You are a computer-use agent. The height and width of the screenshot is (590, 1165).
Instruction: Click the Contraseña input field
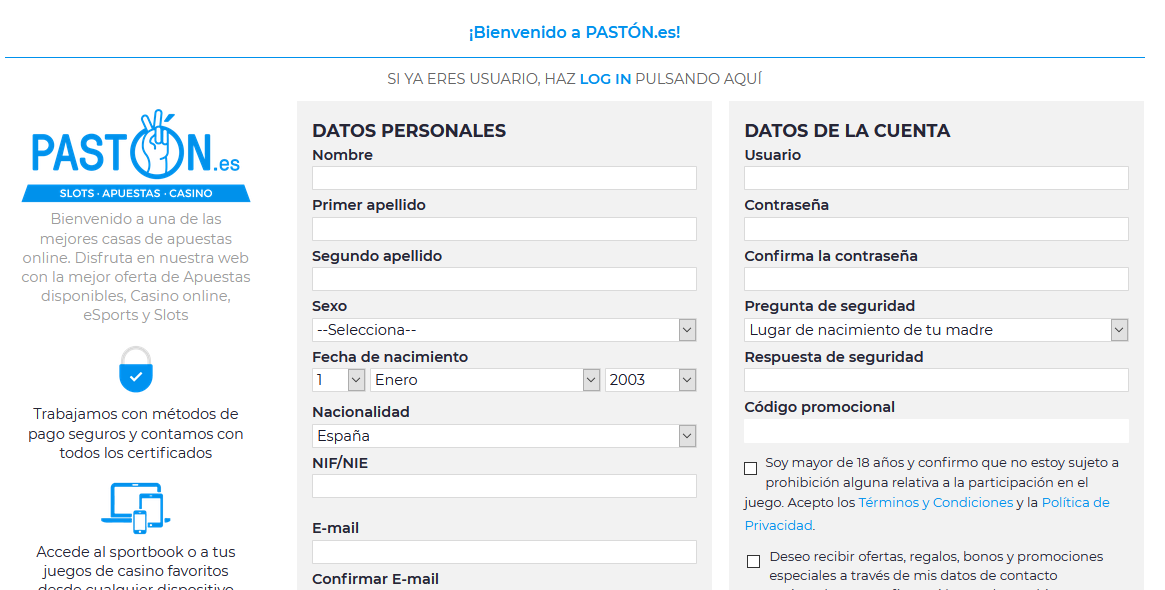click(936, 229)
